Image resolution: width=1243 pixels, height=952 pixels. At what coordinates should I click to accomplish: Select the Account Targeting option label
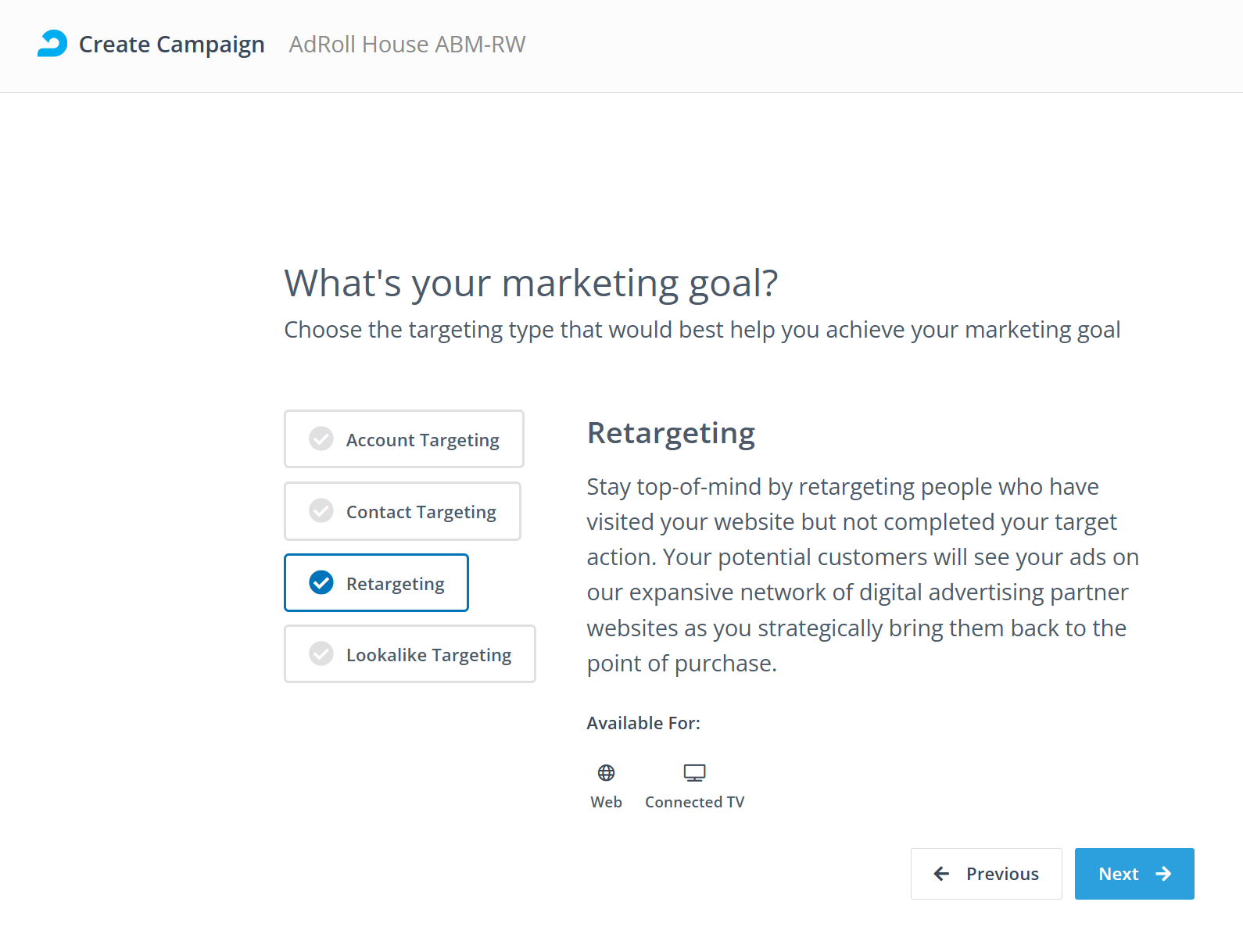click(422, 440)
